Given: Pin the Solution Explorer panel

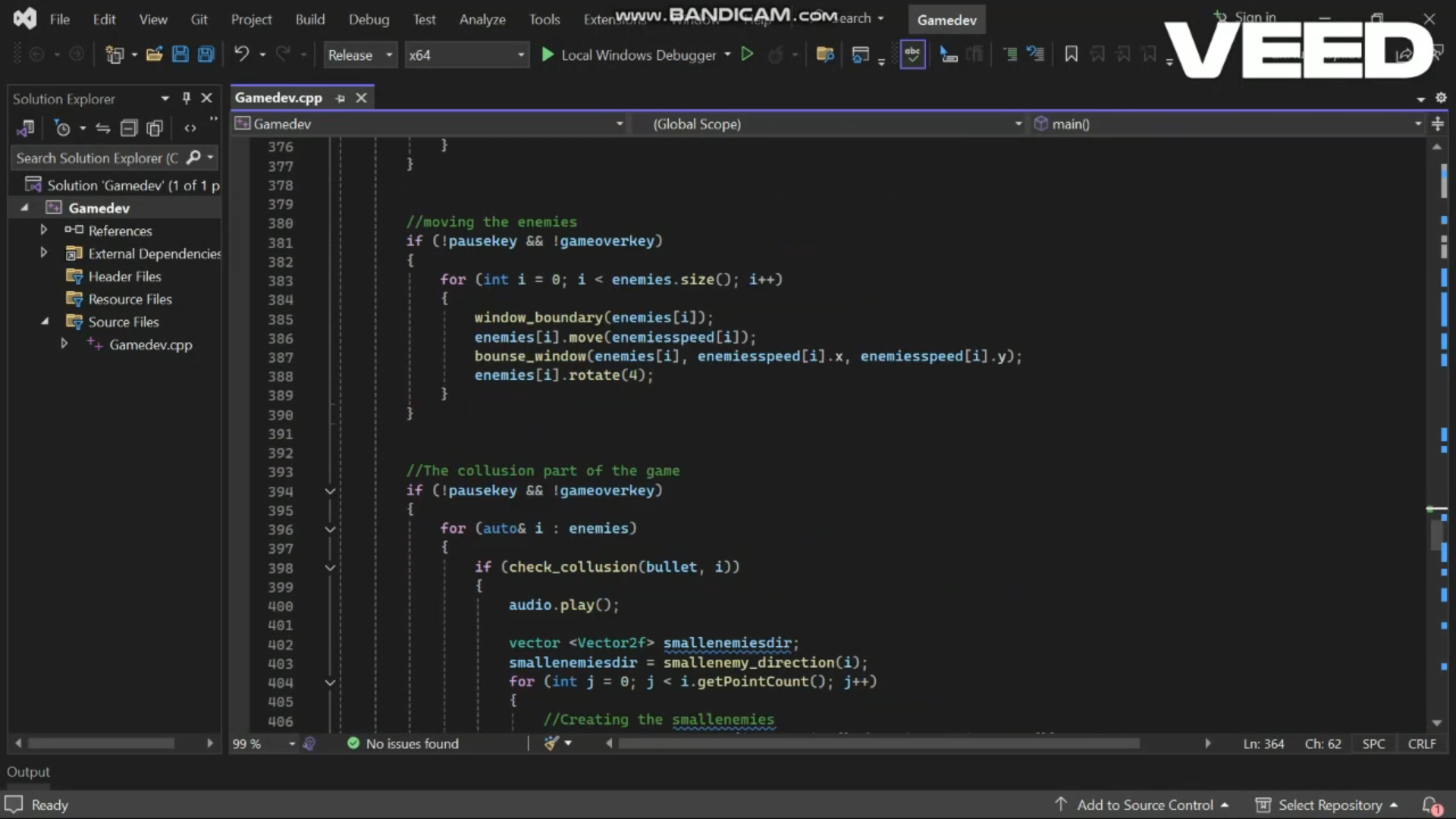Looking at the screenshot, I should [185, 98].
